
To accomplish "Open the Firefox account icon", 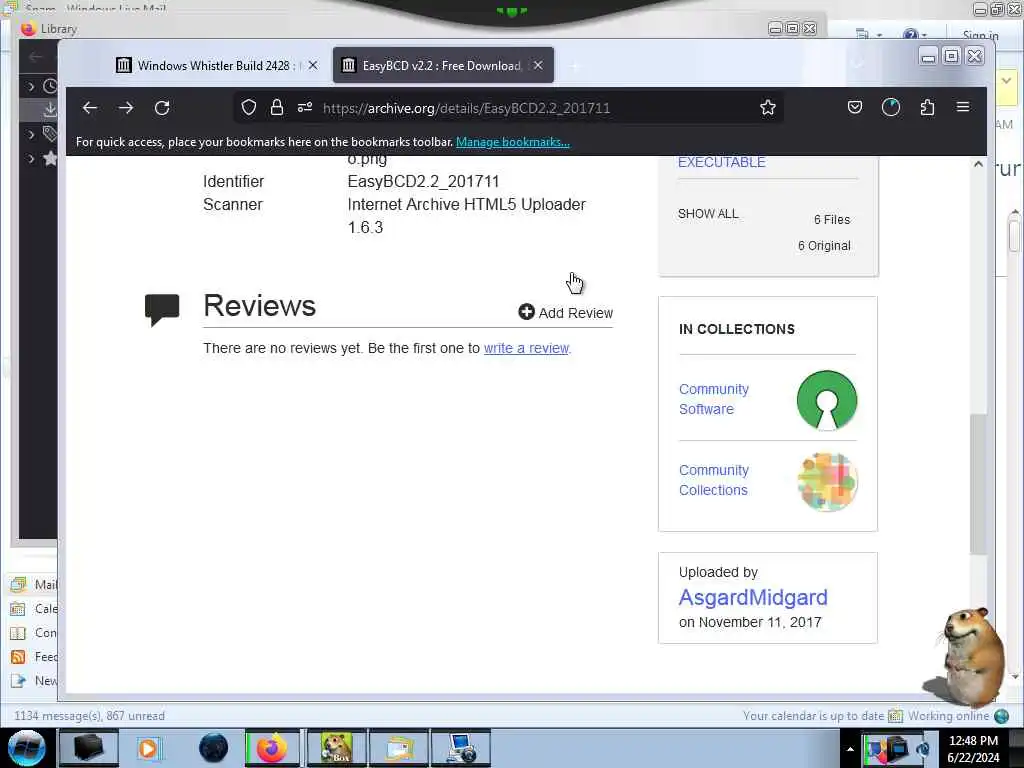I will [891, 107].
